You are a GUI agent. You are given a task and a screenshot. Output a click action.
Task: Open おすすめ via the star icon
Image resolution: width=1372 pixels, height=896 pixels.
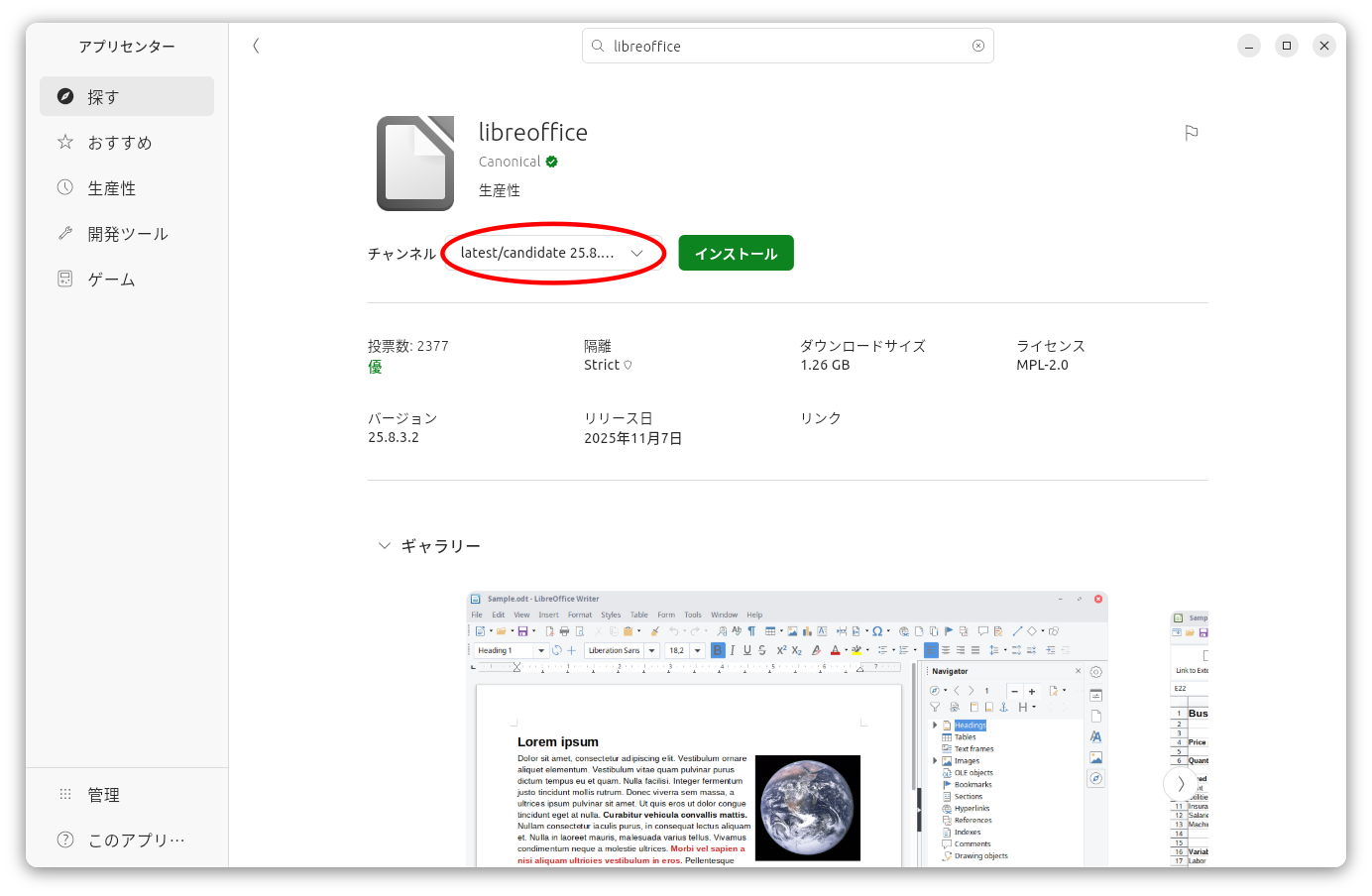pyautogui.click(x=64, y=142)
